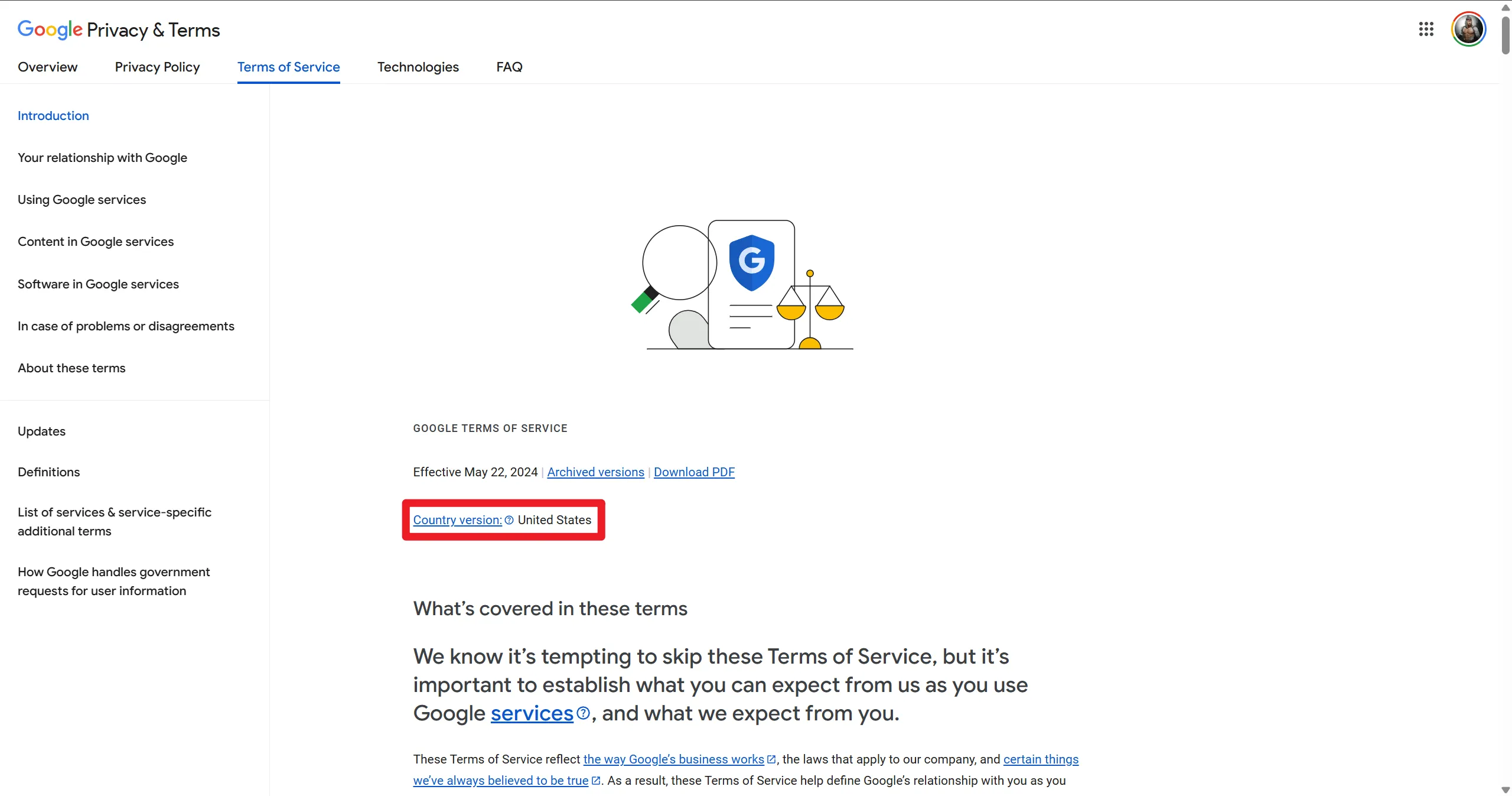Open the Overview section
The image size is (1512, 796).
point(47,67)
